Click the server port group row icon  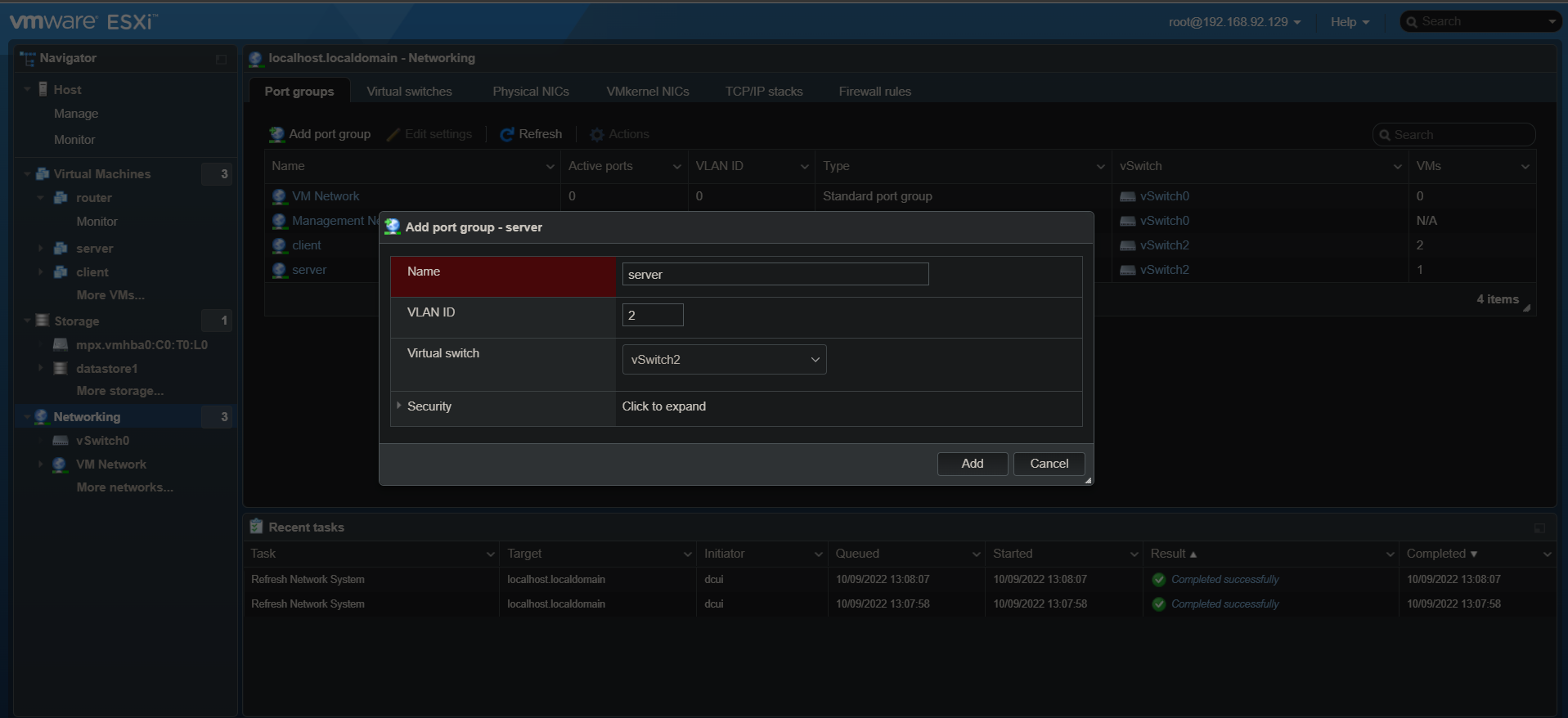click(x=279, y=270)
